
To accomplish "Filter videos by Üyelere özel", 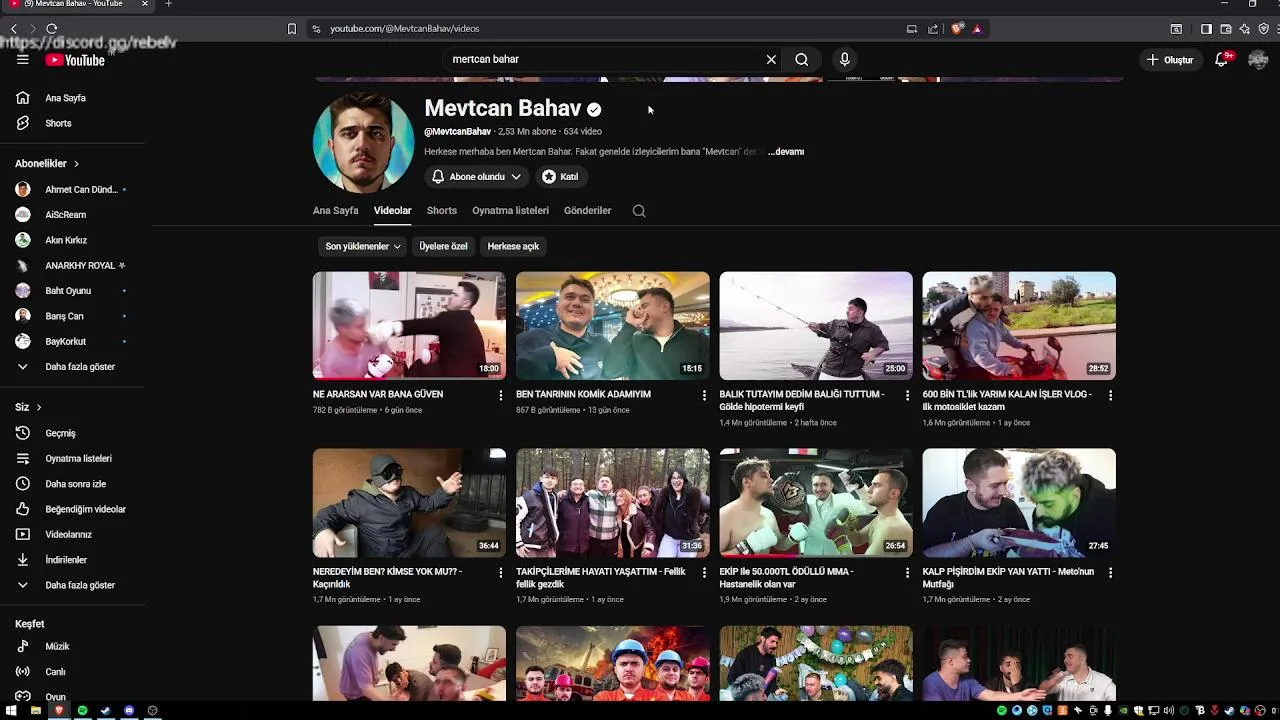I will (443, 246).
